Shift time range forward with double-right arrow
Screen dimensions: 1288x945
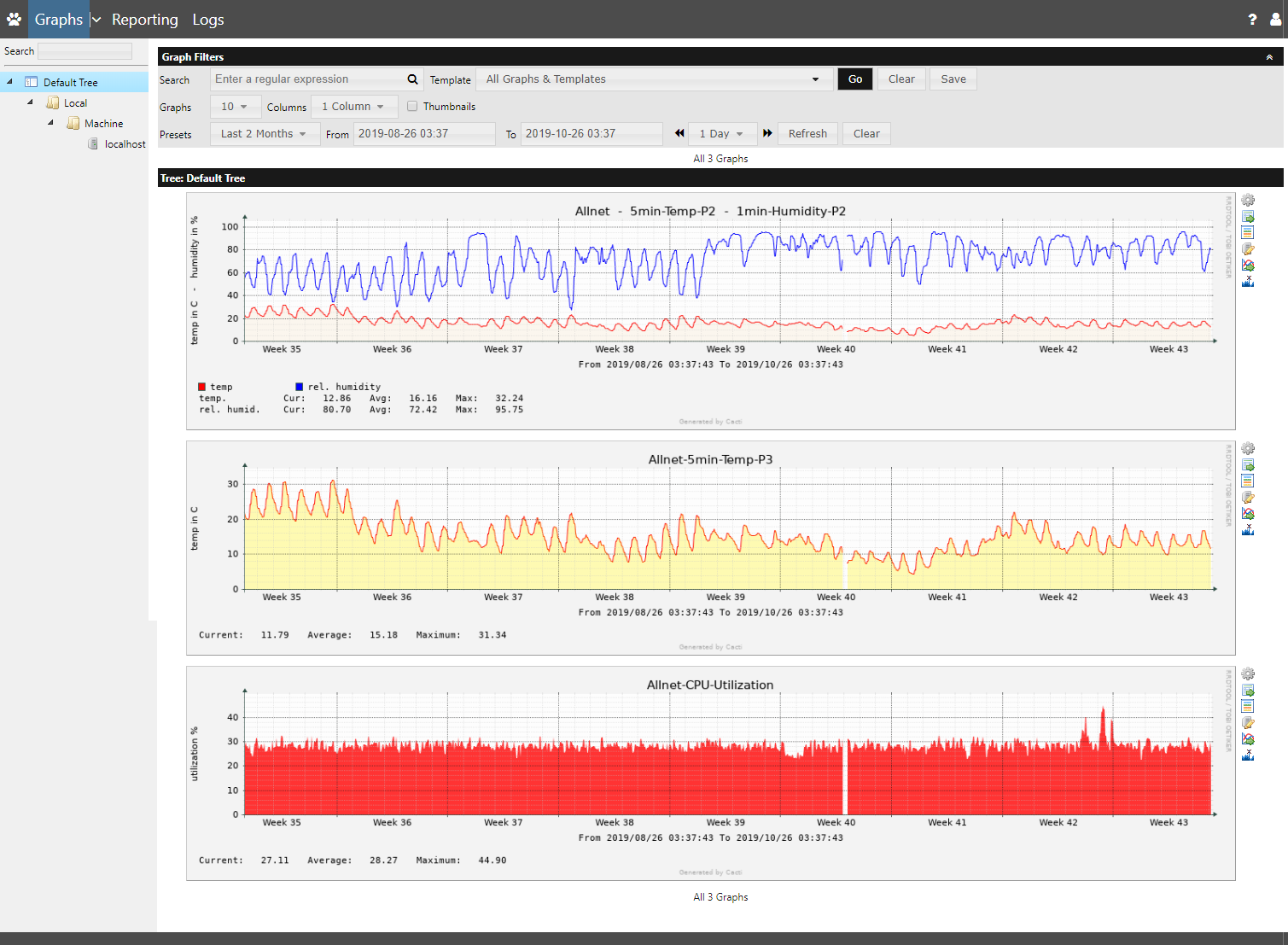point(767,133)
